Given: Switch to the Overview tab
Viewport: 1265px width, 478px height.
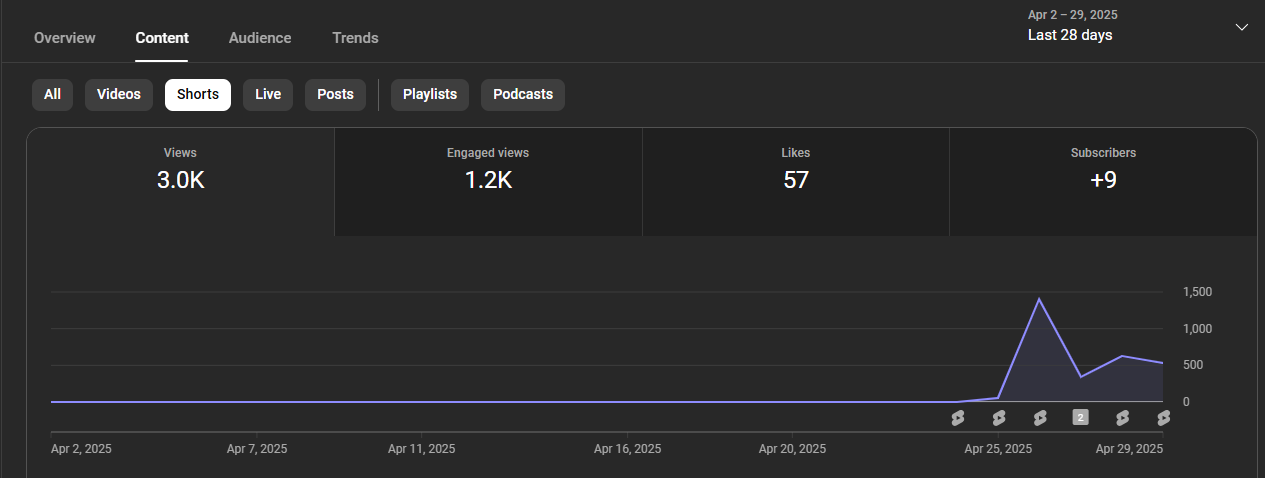Looking at the screenshot, I should tap(65, 38).
